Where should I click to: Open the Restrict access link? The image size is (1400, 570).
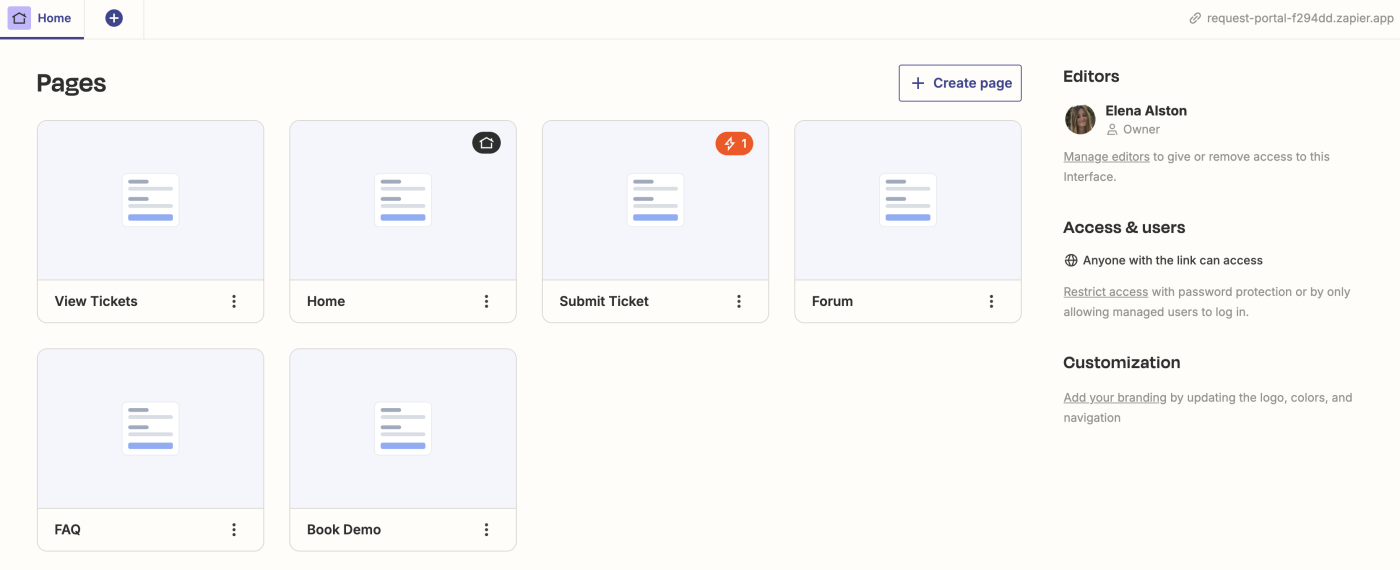pyautogui.click(x=1105, y=292)
